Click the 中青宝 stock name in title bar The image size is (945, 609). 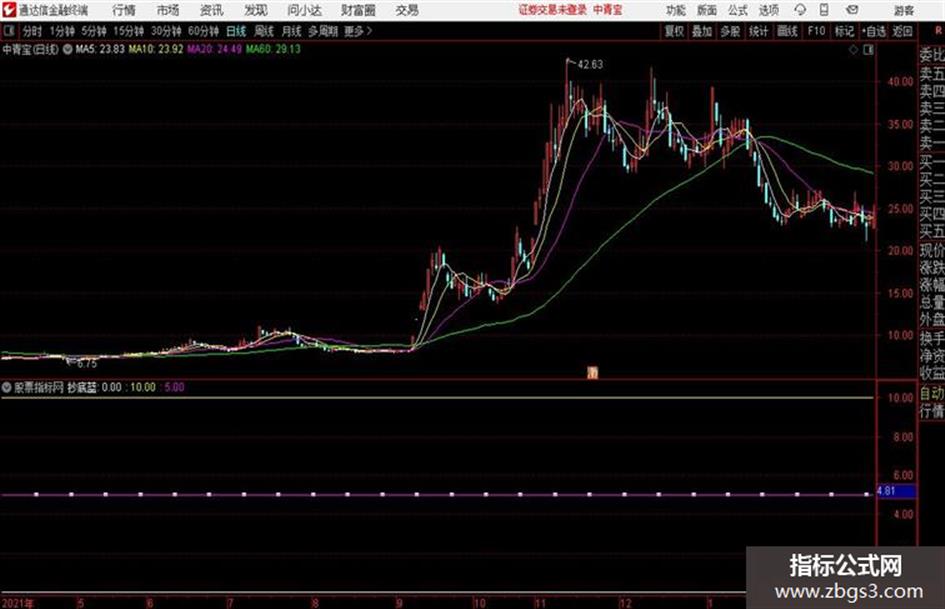pos(608,10)
